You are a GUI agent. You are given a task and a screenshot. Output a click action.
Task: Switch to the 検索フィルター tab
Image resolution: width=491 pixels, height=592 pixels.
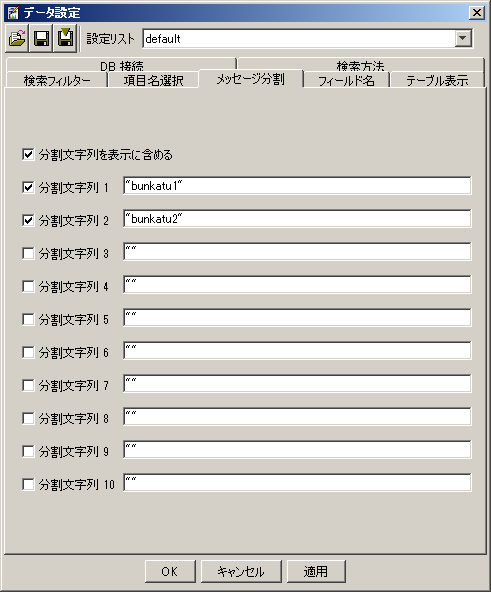click(x=57, y=80)
